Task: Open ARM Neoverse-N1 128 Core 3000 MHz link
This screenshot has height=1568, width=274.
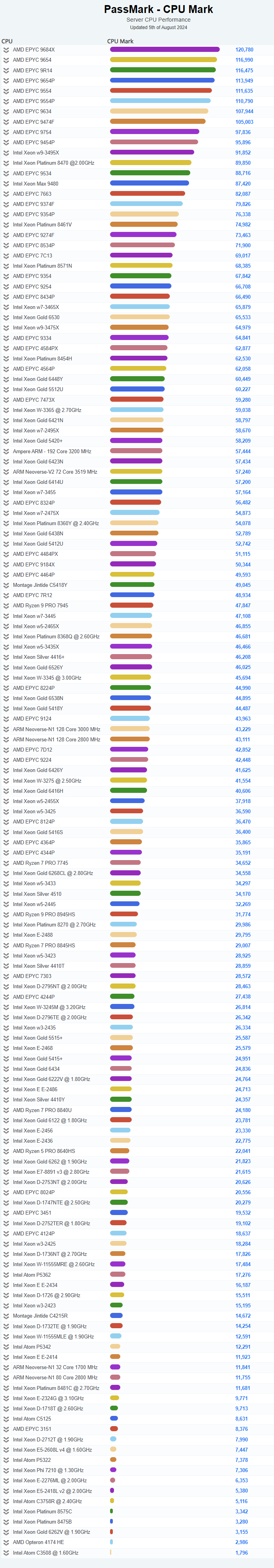Action: 57,729
